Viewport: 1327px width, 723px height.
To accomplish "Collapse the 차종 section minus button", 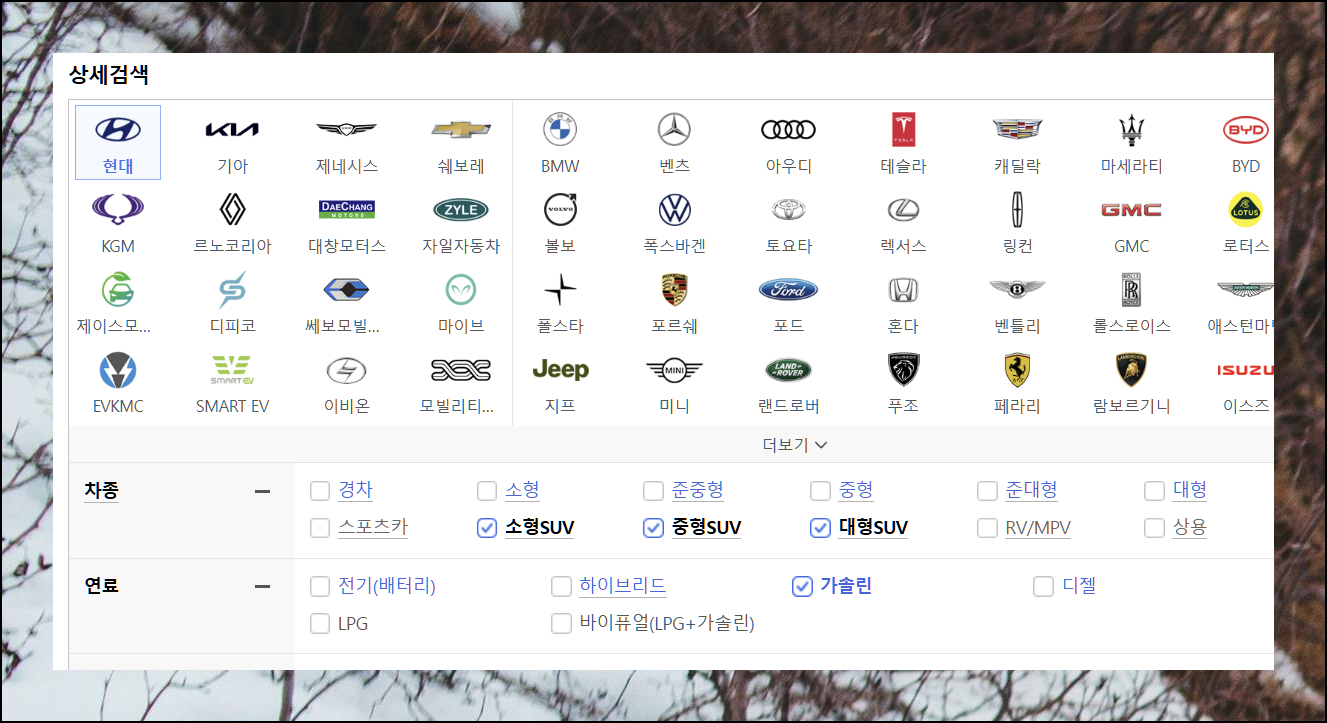I will tap(262, 491).
